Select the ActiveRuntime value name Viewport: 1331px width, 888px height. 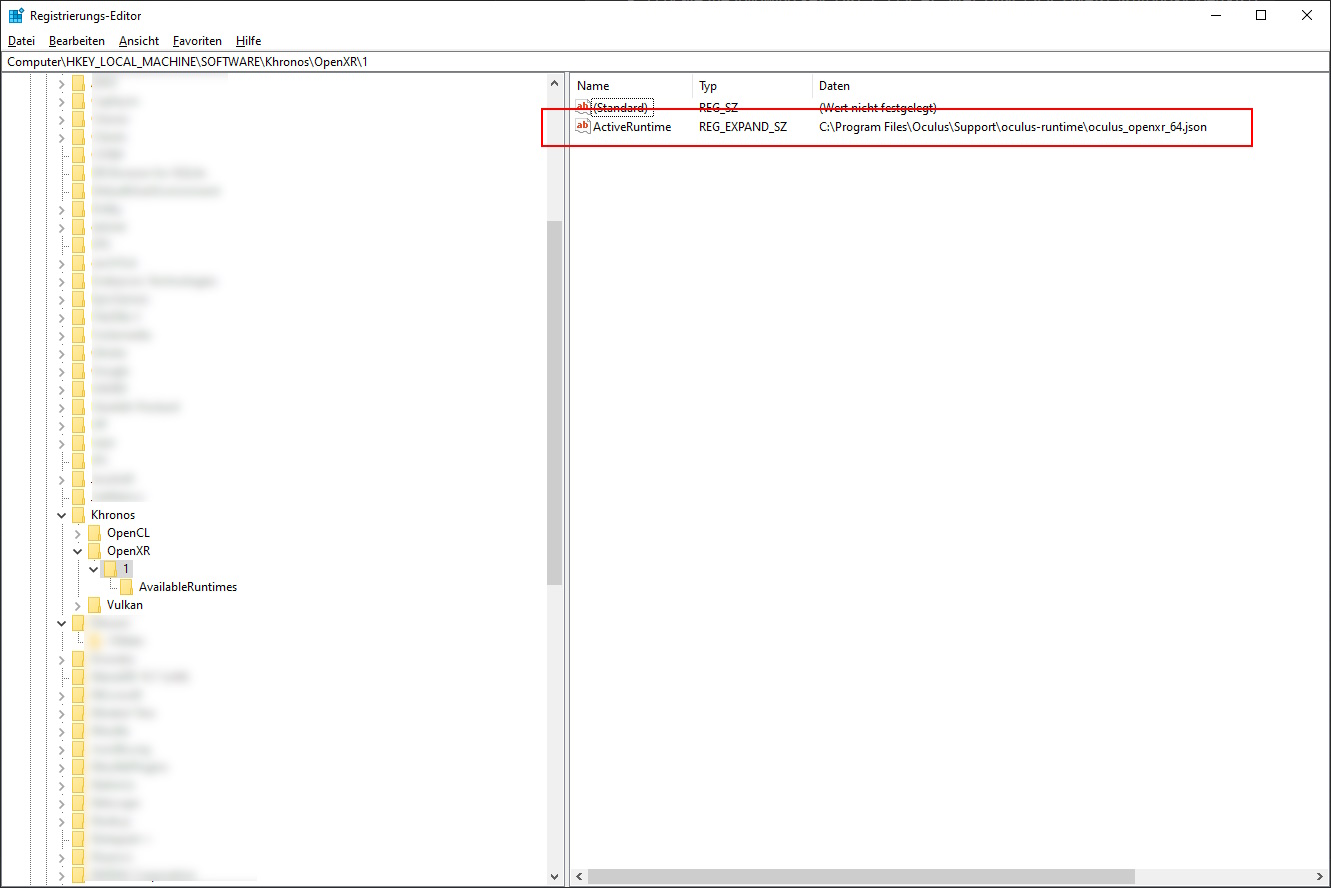point(632,127)
